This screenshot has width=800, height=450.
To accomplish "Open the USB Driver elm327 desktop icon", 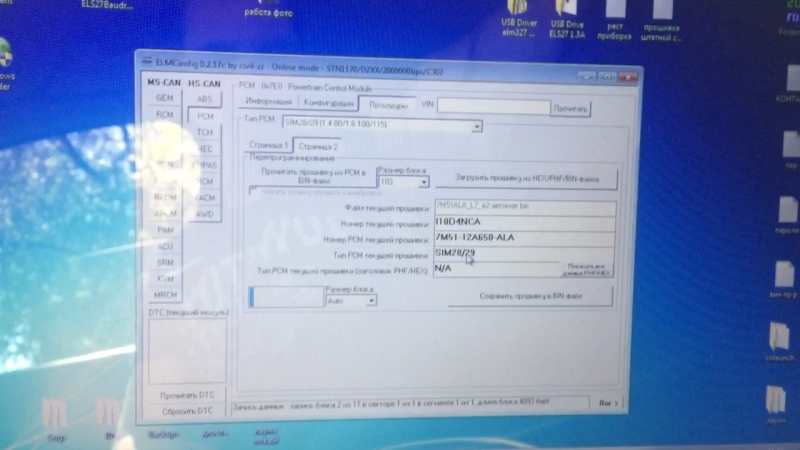I will 517,28.
